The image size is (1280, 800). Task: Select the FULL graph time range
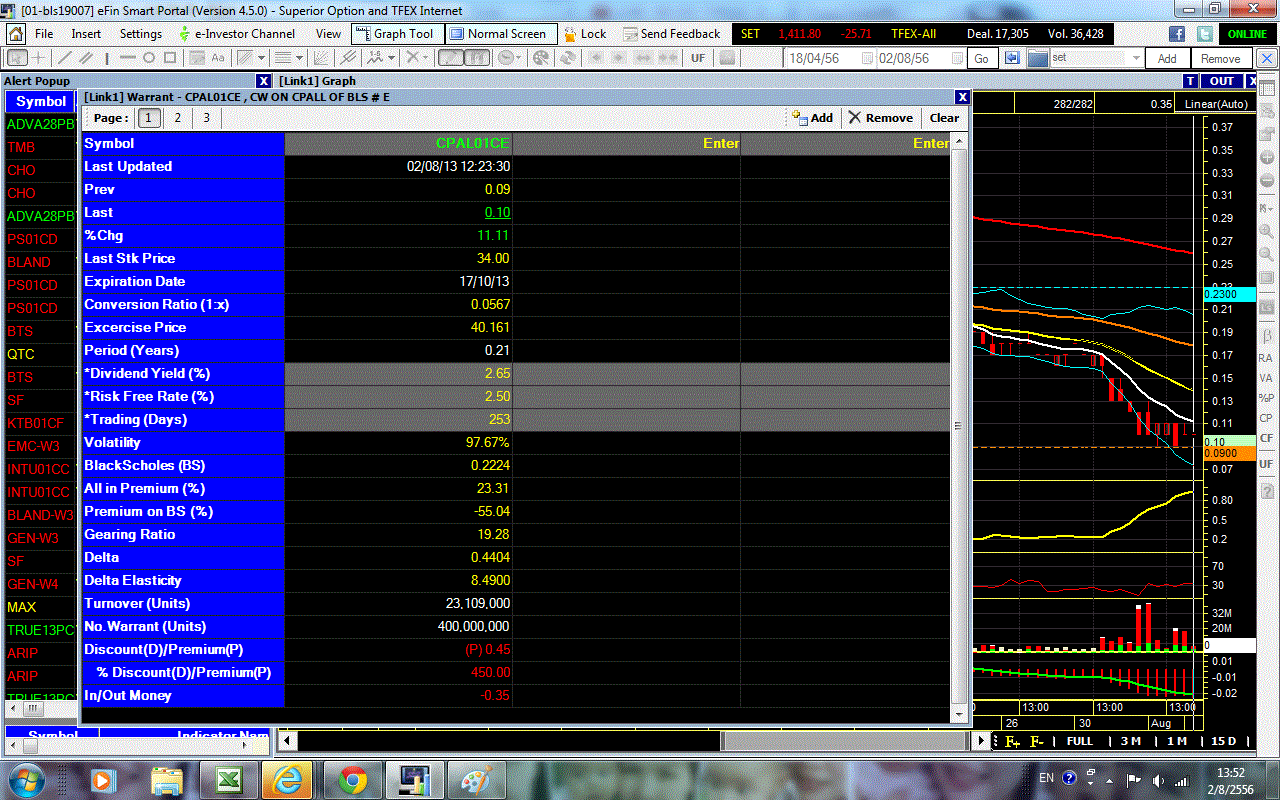[x=1080, y=741]
